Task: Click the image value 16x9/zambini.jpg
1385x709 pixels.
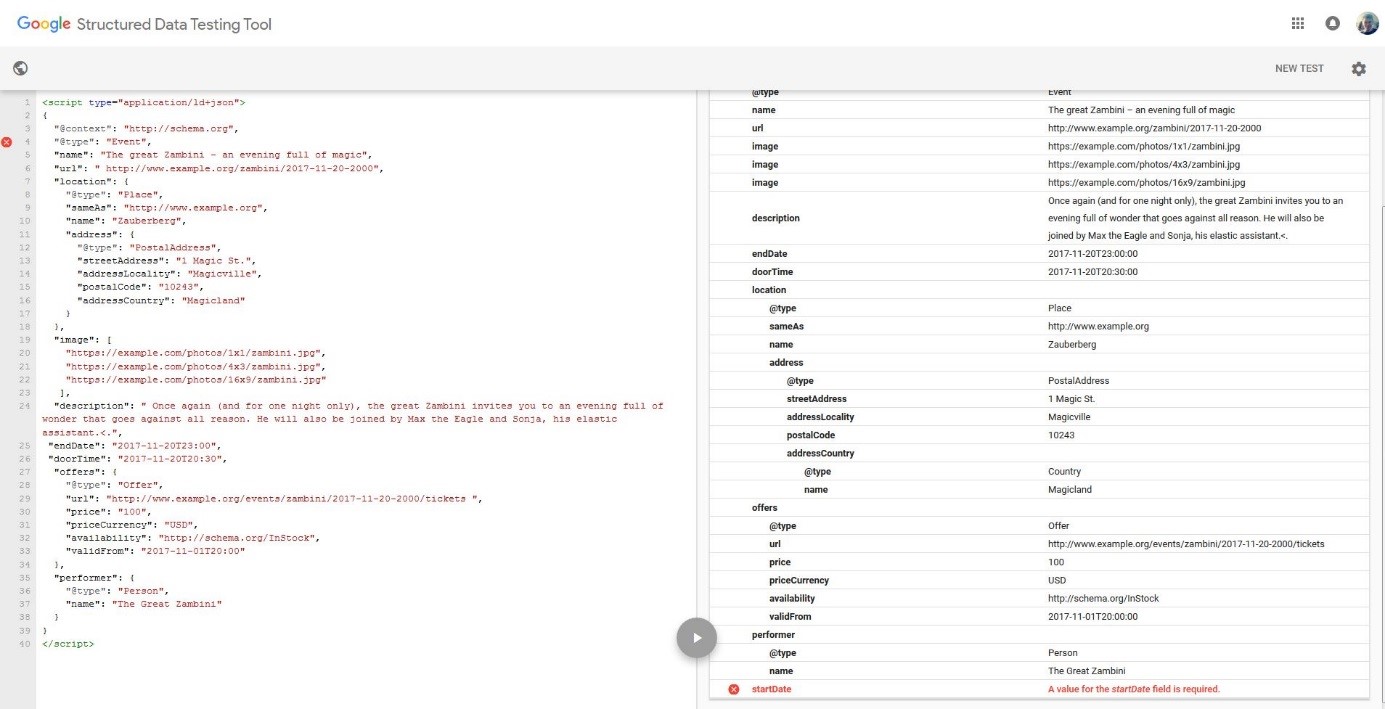Action: (x=1148, y=182)
